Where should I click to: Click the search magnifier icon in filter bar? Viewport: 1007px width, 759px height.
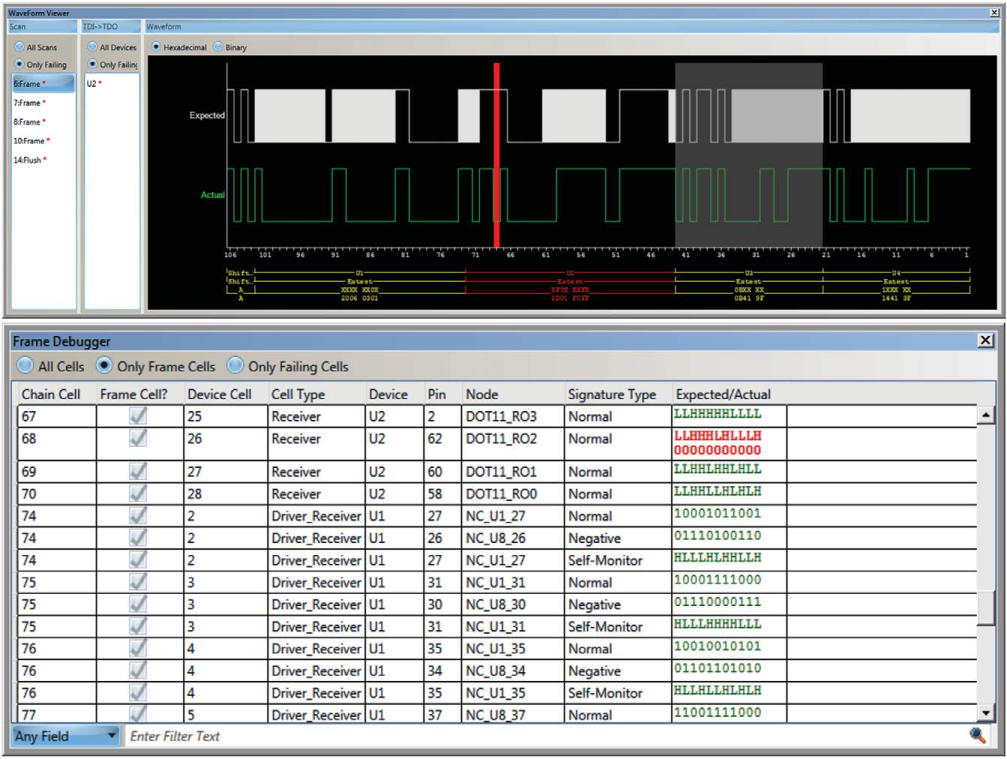(977, 736)
